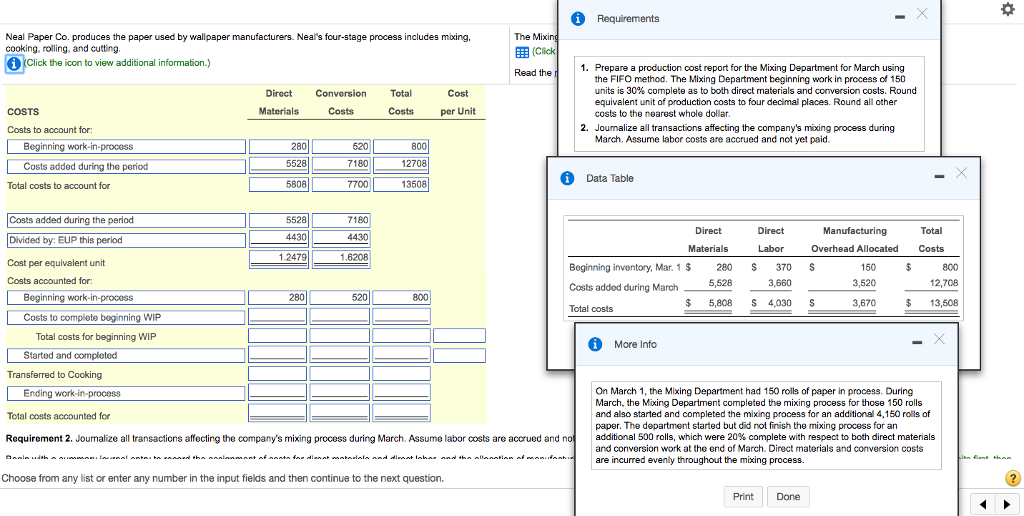The height and width of the screenshot is (516, 1024).
Task: Click Conversion Costs input for Total costs accounted for
Action: [x=341, y=413]
